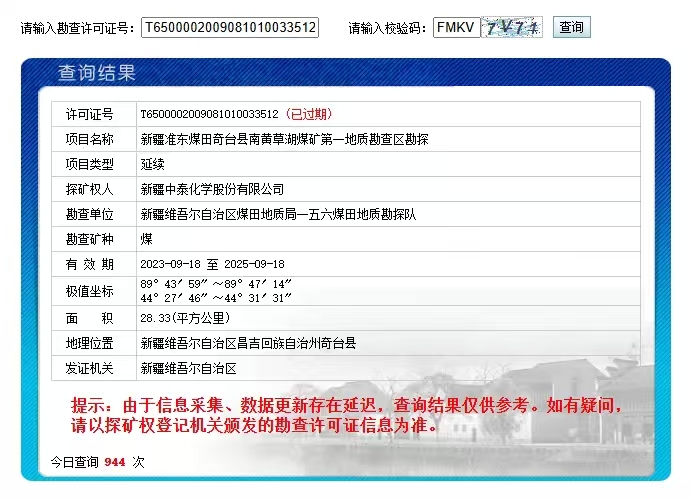Click the 项目类型 row header
691x498 pixels.
pos(89,164)
